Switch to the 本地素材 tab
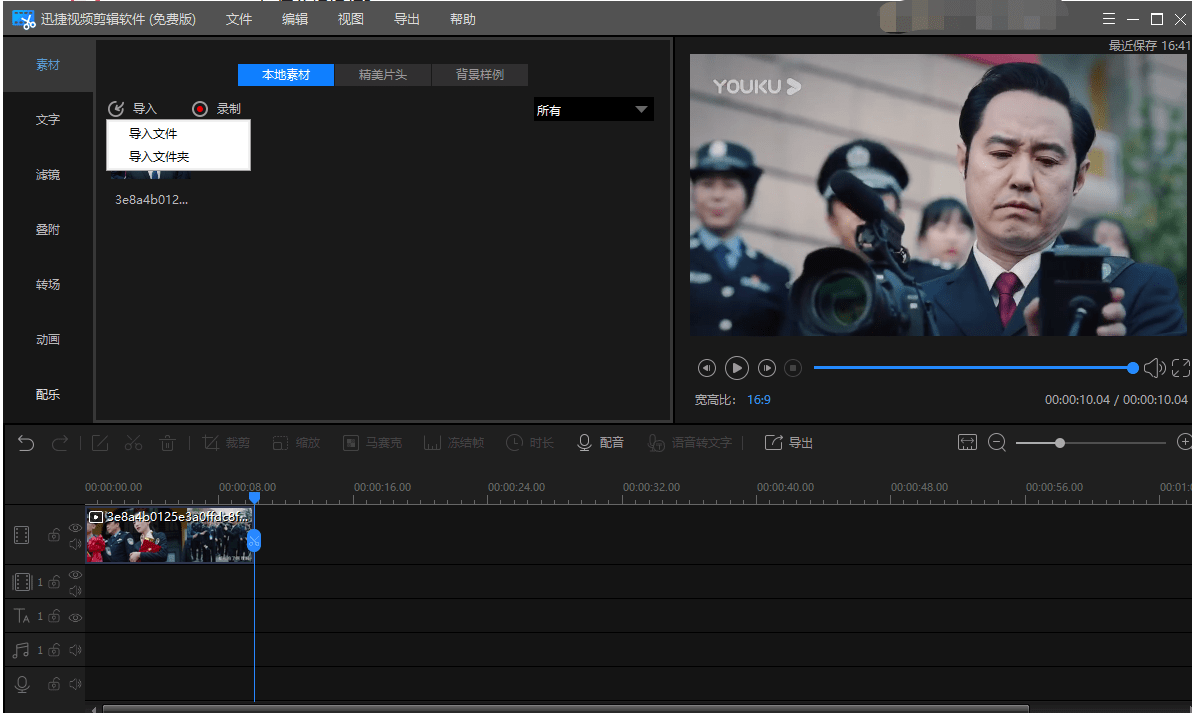Image resolution: width=1192 pixels, height=713 pixels. [286, 74]
